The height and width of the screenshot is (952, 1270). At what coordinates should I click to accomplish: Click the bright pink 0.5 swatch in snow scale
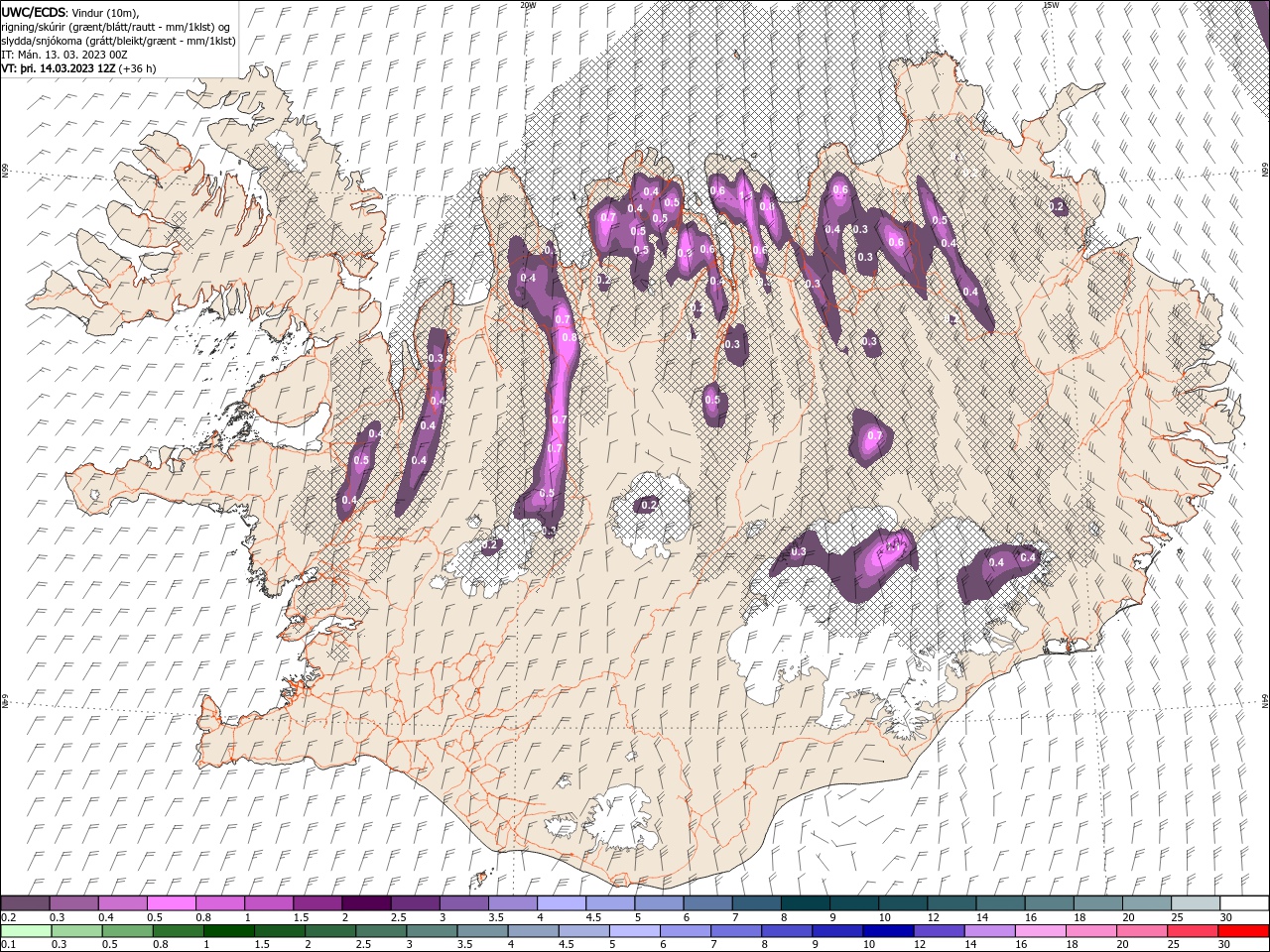click(x=172, y=903)
